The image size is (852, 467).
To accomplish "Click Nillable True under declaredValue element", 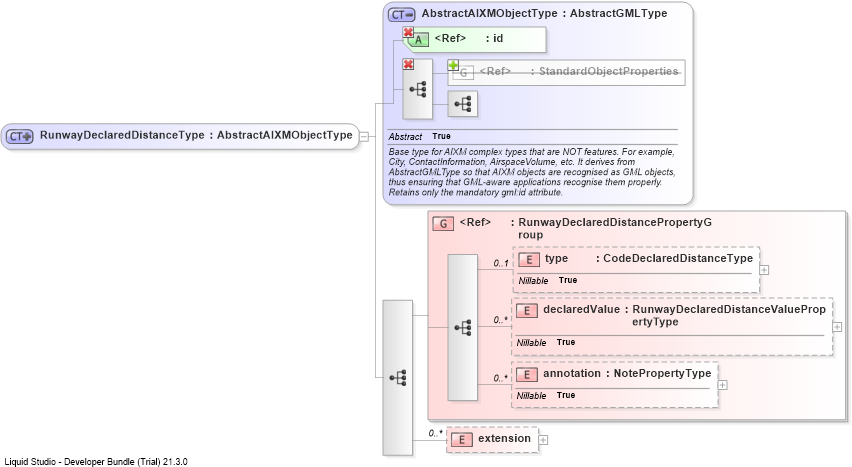I will click(546, 343).
